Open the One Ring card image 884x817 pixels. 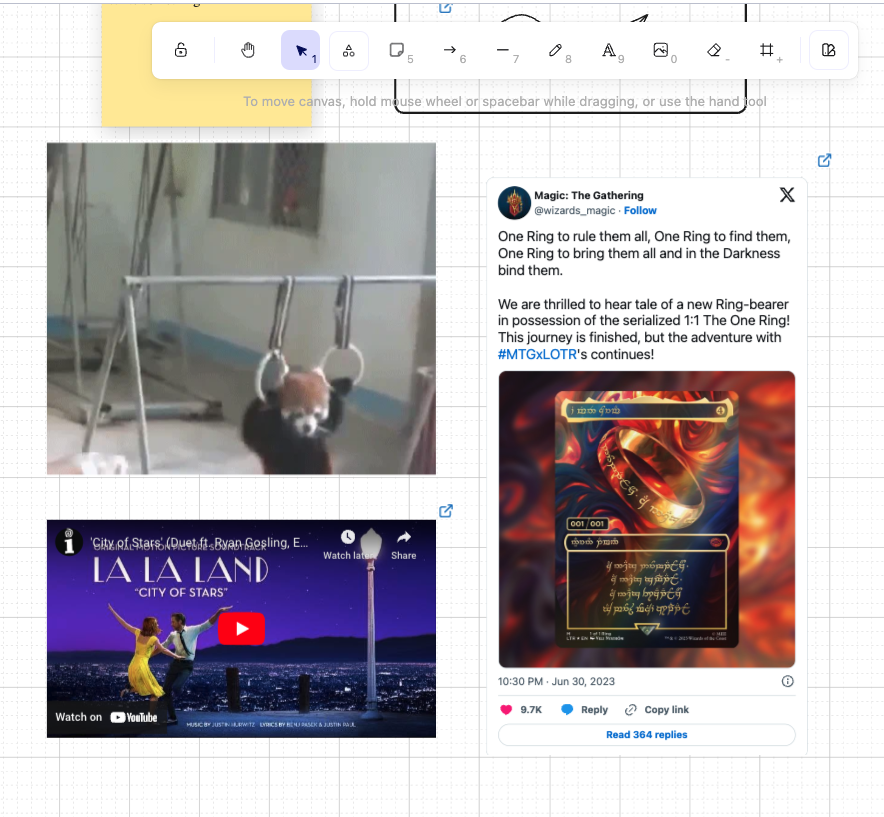[x=647, y=519]
